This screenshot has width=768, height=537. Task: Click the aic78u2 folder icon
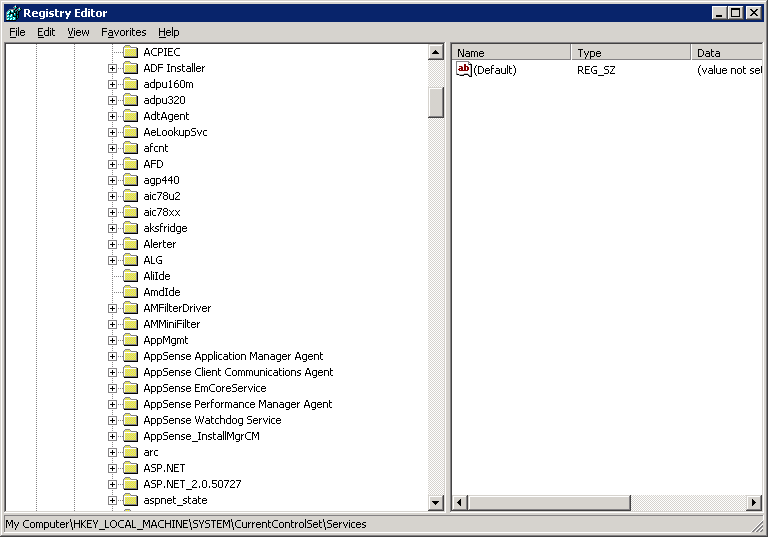pos(130,196)
